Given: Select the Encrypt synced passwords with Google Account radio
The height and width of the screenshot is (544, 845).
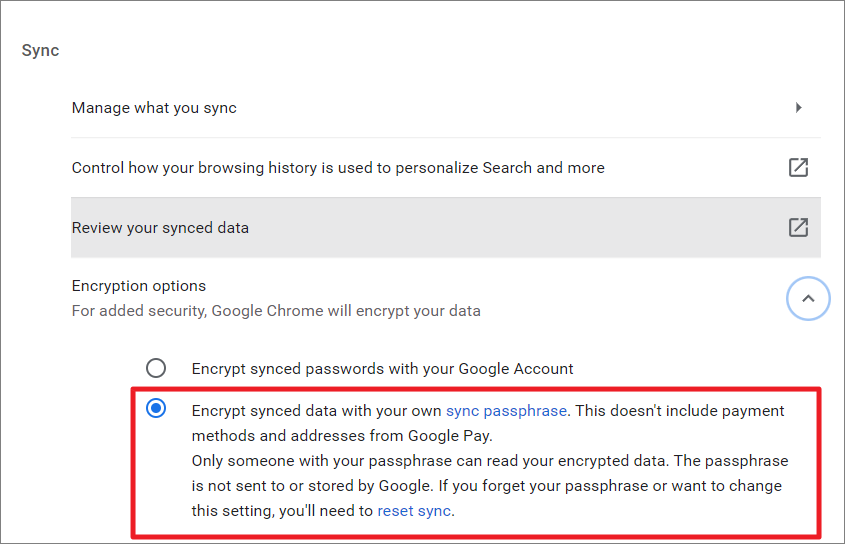Looking at the screenshot, I should click(156, 368).
